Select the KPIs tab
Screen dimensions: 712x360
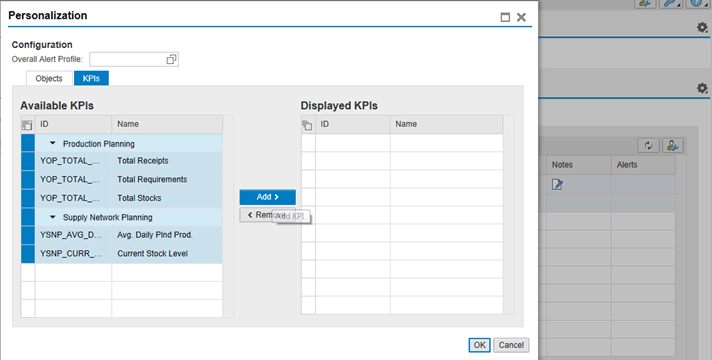(91, 78)
